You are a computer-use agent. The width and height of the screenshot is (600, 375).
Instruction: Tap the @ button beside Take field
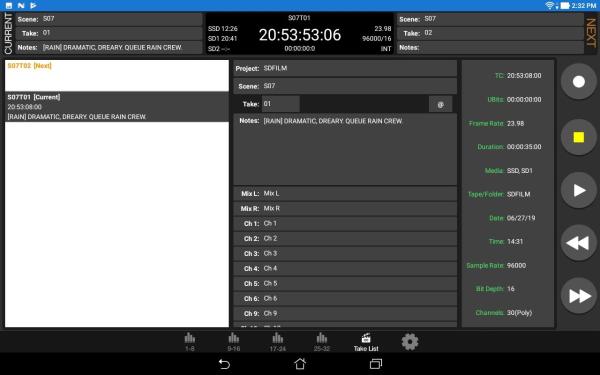[440, 104]
